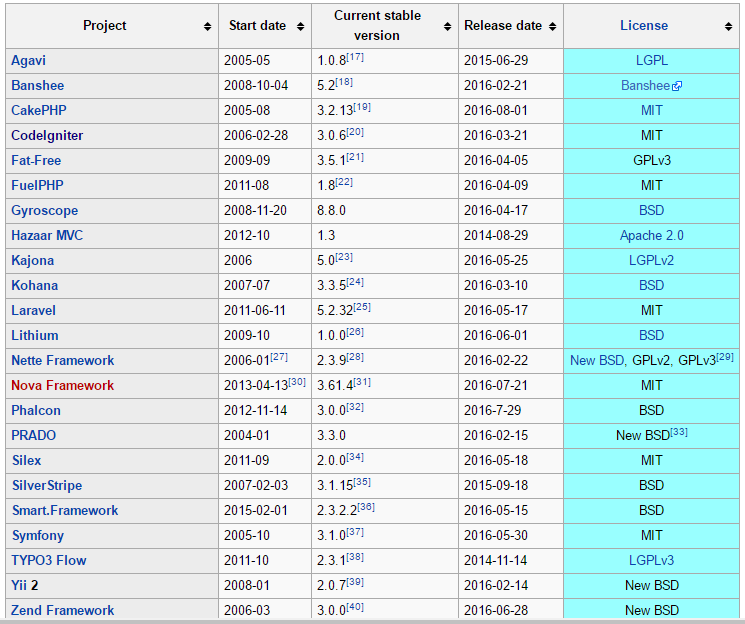Open the external Banshee license link

651,86
